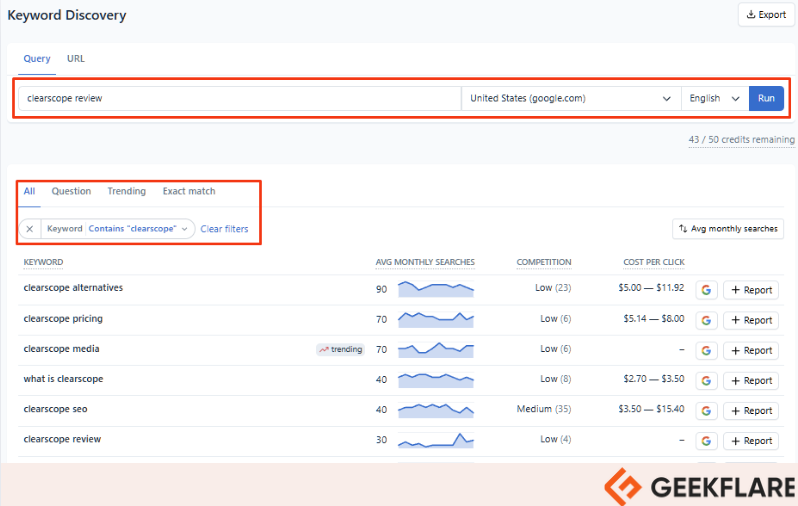
Task: Switch to the Query tab
Action: (x=37, y=59)
